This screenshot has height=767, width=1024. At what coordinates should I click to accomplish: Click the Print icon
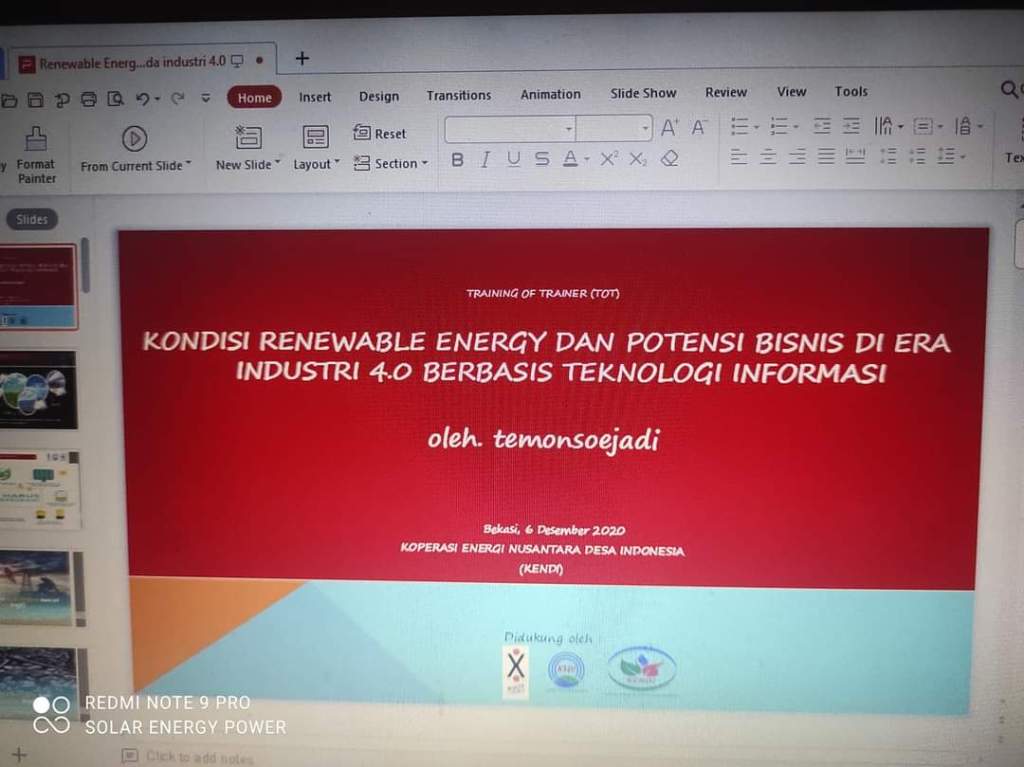pos(89,98)
